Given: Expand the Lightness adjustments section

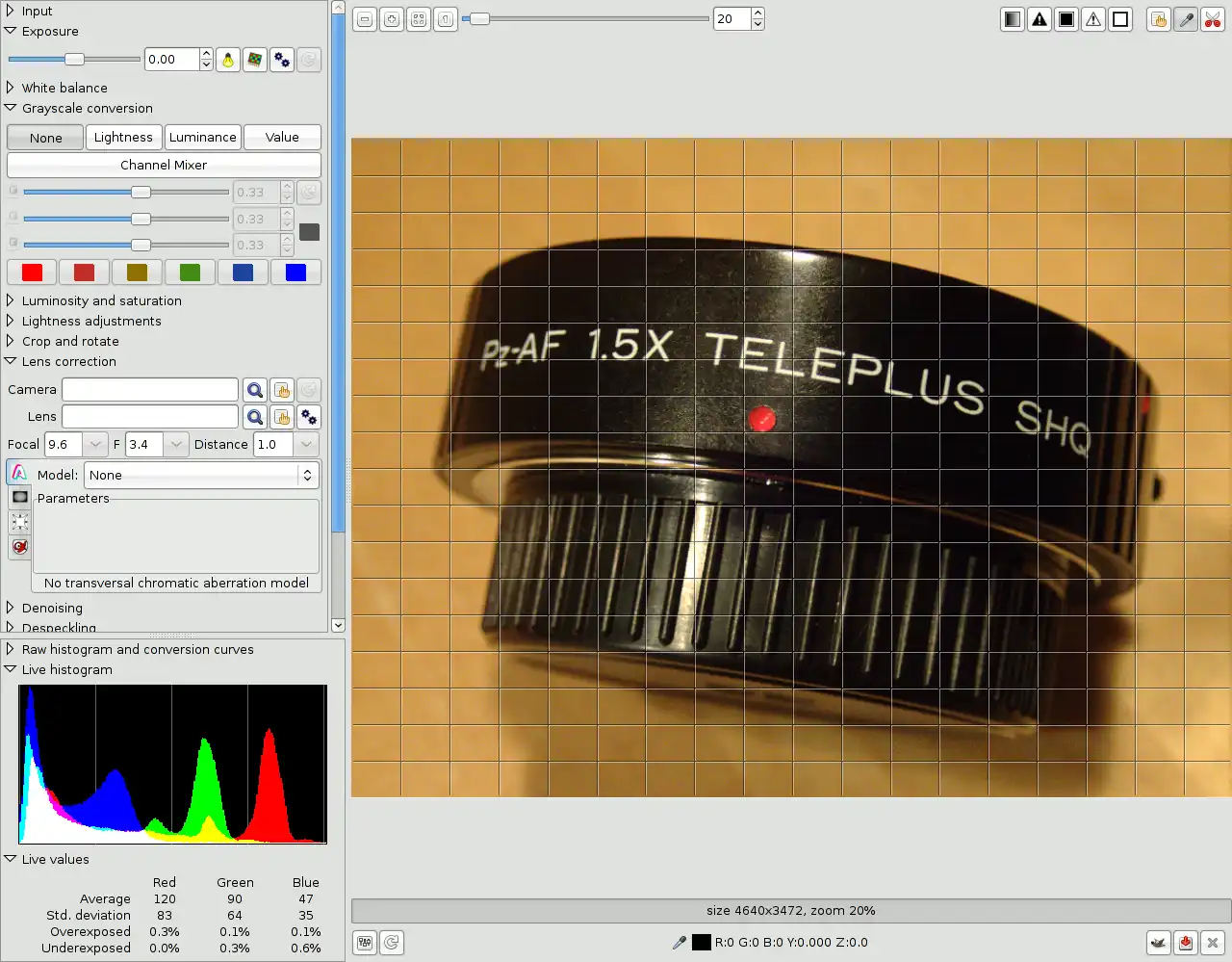Looking at the screenshot, I should (11, 321).
